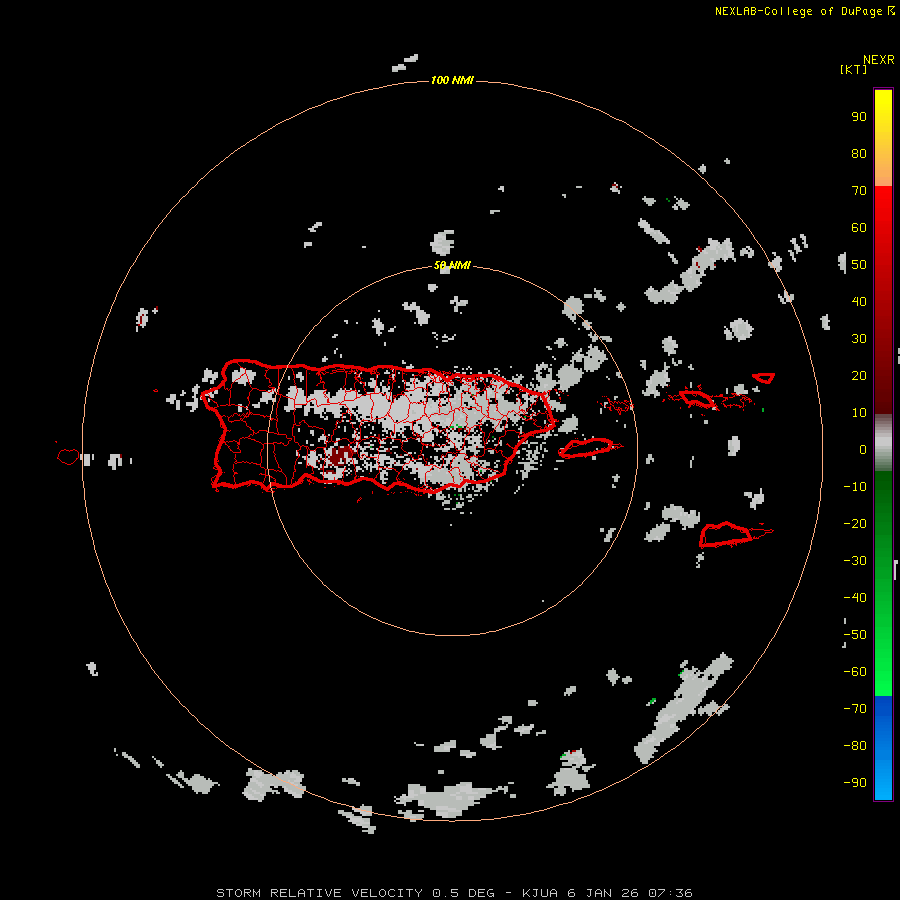The width and height of the screenshot is (900, 900).
Task: Pick the gray near-zero segment of the color bar
Action: tap(883, 443)
